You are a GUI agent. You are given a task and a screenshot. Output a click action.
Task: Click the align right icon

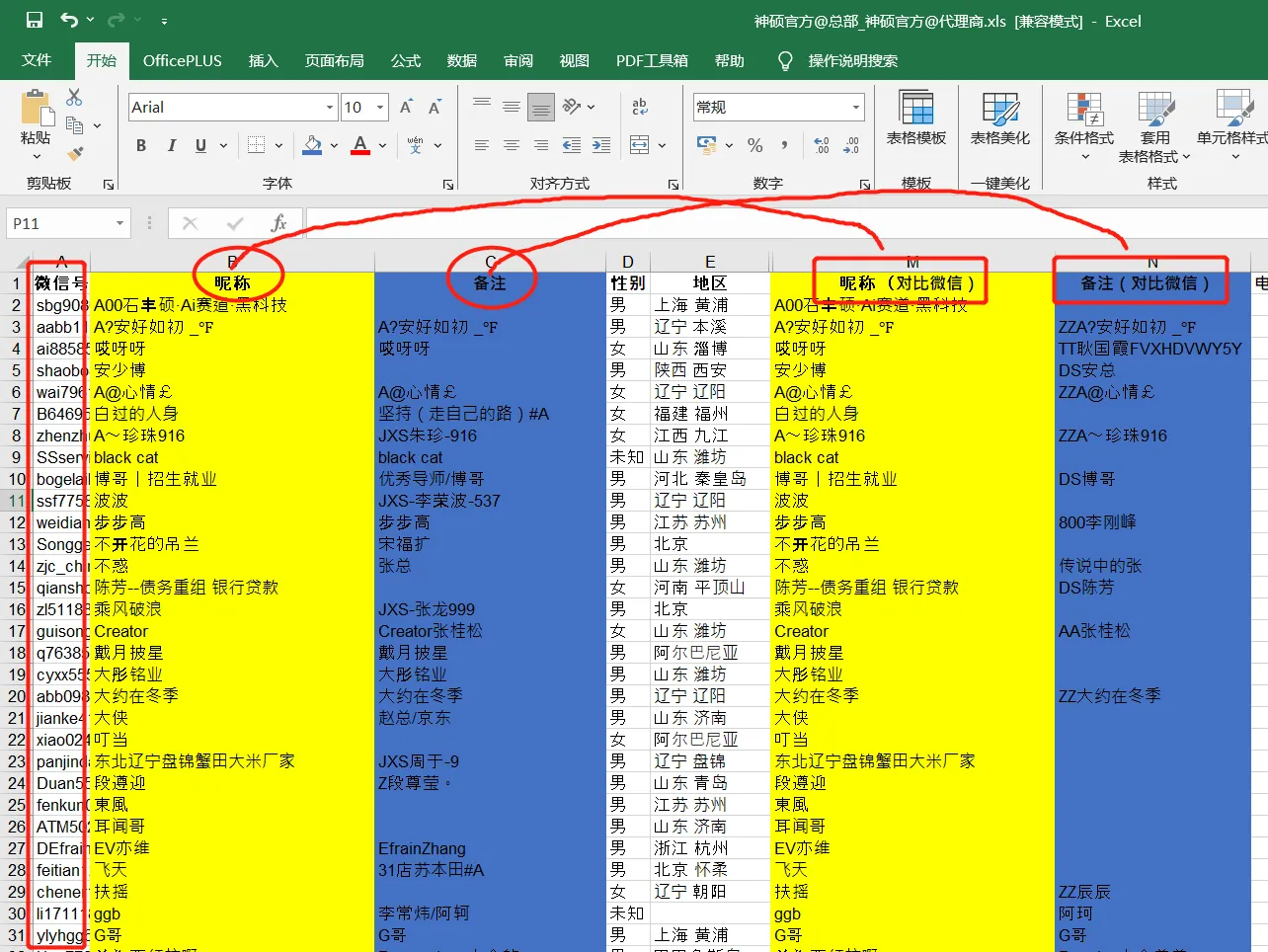click(x=541, y=145)
